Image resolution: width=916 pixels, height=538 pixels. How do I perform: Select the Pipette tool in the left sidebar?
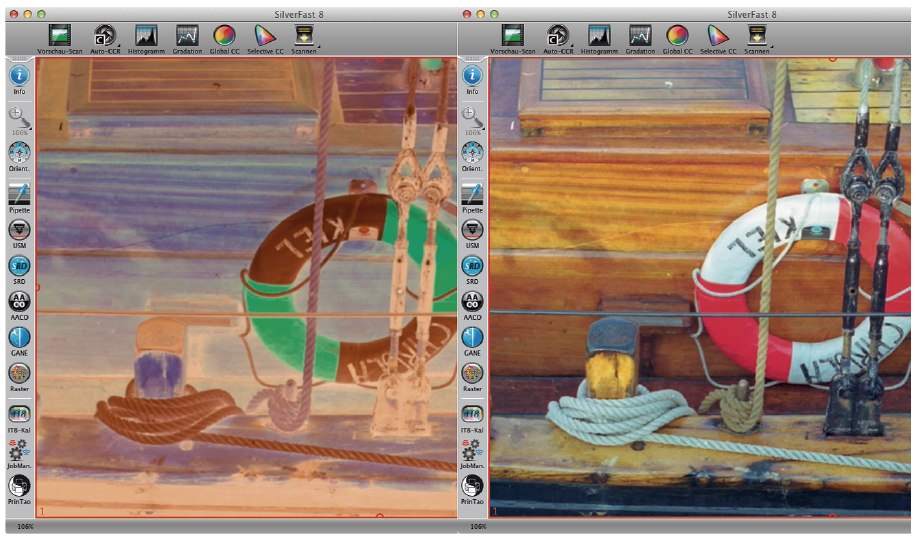[20, 194]
